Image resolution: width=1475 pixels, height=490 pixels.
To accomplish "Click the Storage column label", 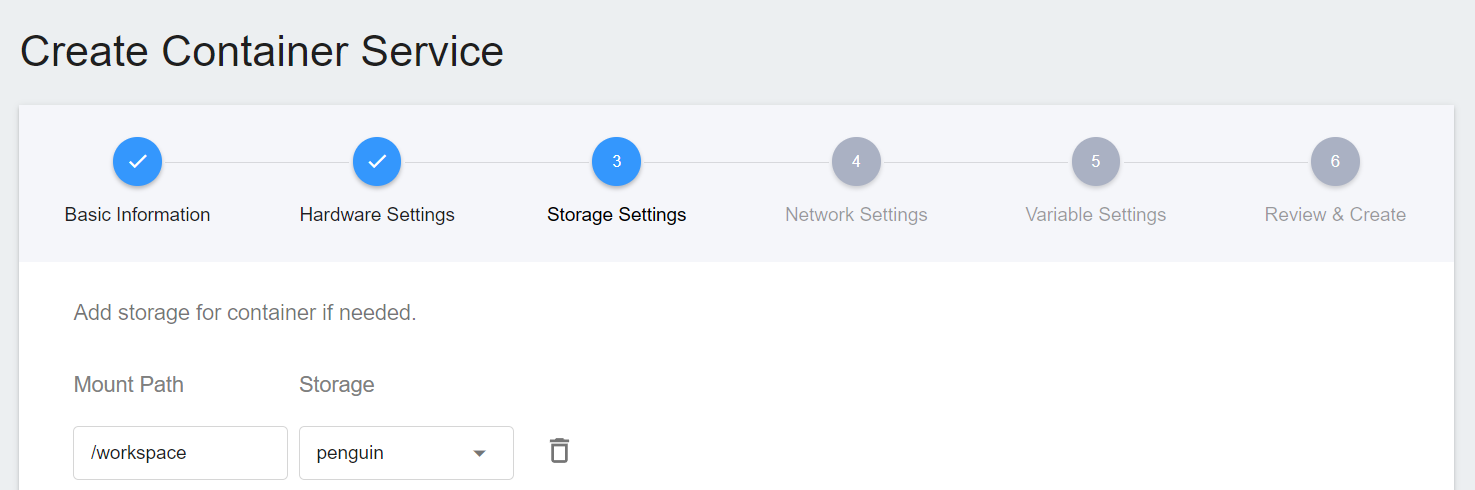I will tap(337, 385).
